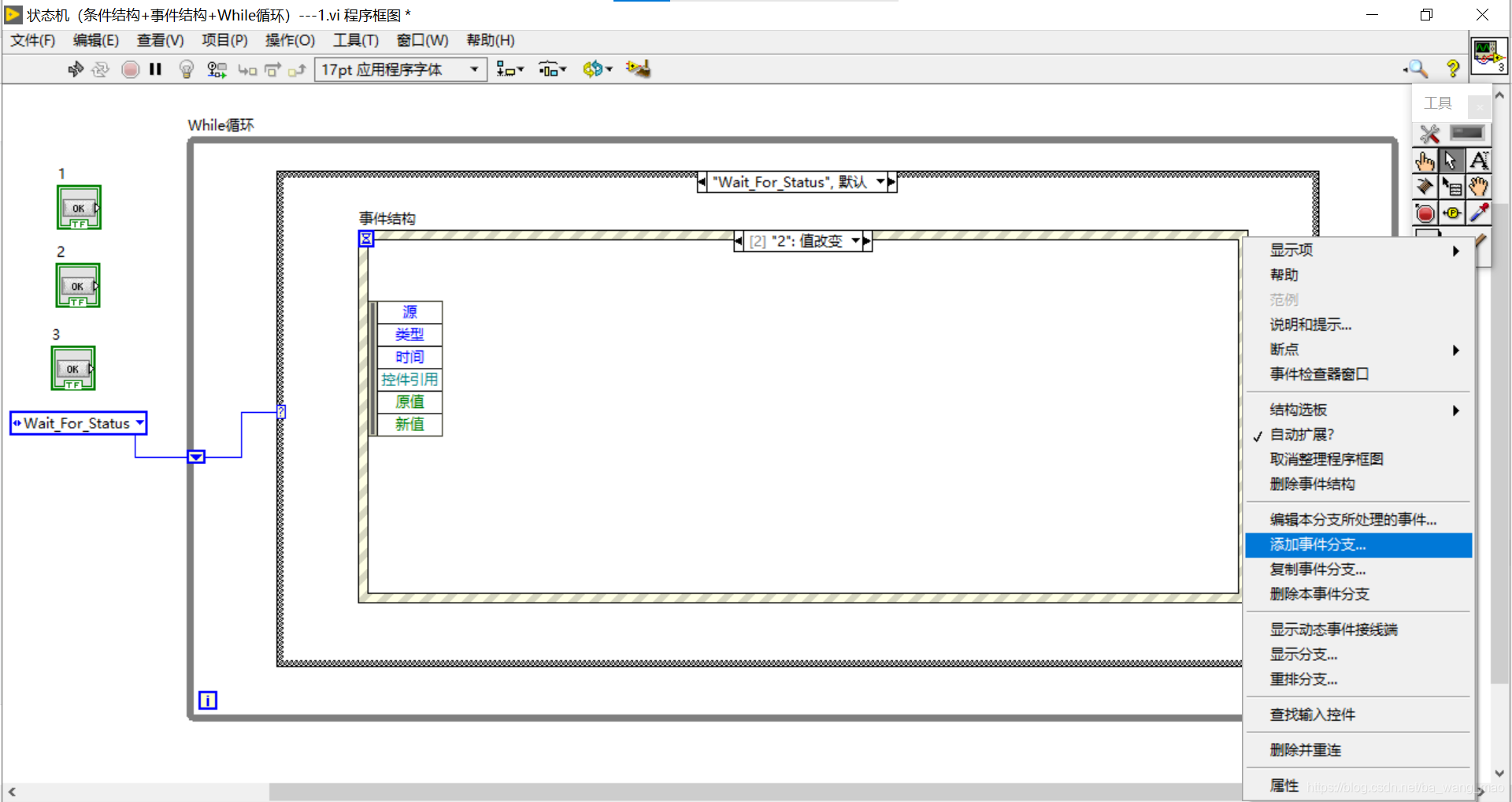The image size is (1512, 802).
Task: Open the case selector label dropdown arrow
Action: point(880,182)
